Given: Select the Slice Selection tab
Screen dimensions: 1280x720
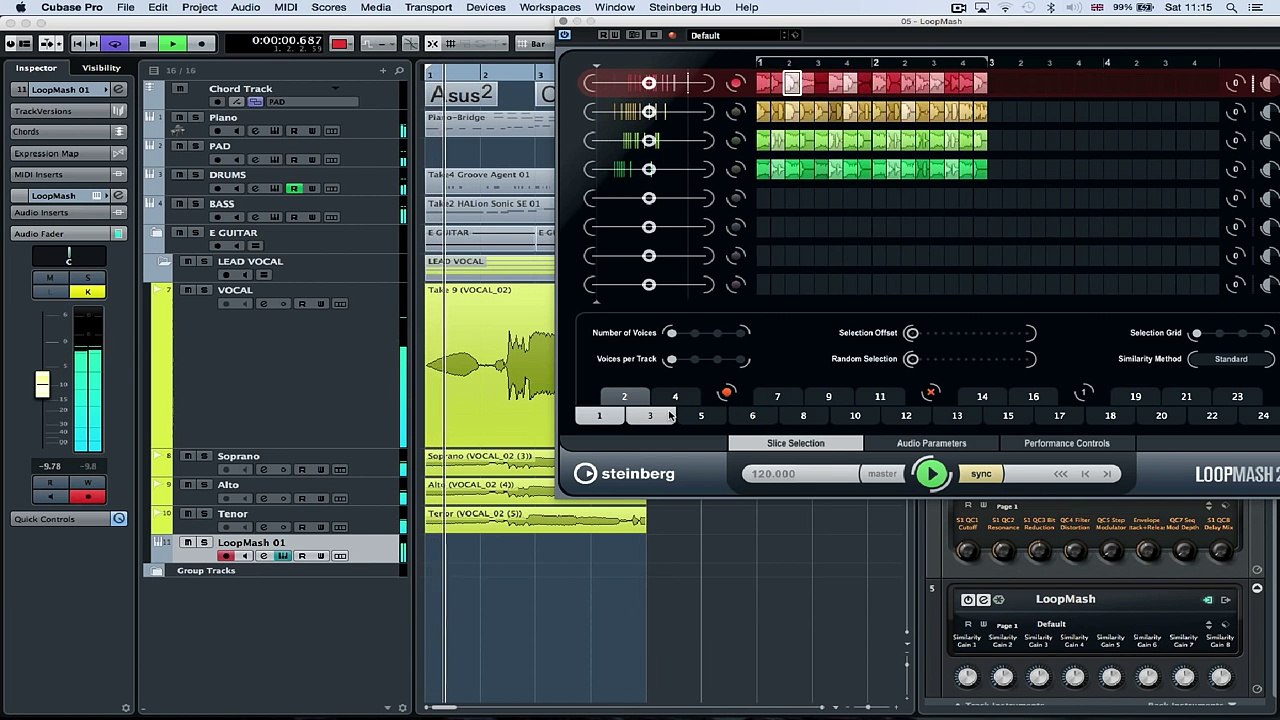Looking at the screenshot, I should [796, 444].
